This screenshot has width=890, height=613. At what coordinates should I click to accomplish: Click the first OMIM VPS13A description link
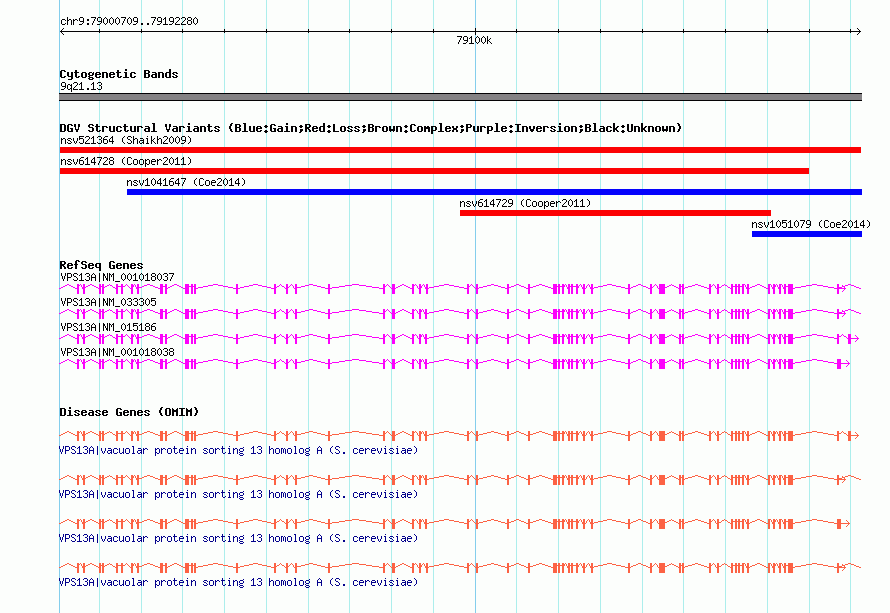click(238, 451)
